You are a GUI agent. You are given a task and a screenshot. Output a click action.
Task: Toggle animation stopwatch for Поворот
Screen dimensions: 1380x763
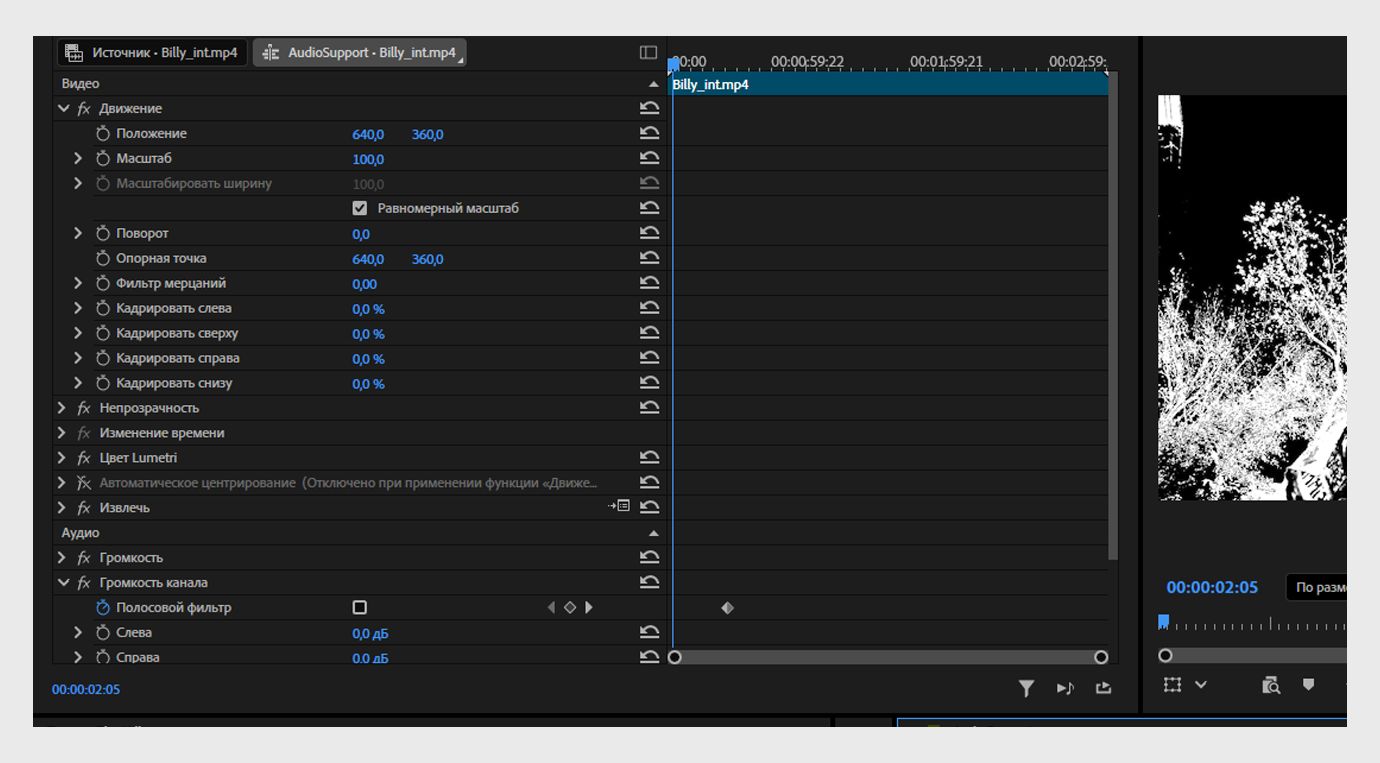[102, 233]
